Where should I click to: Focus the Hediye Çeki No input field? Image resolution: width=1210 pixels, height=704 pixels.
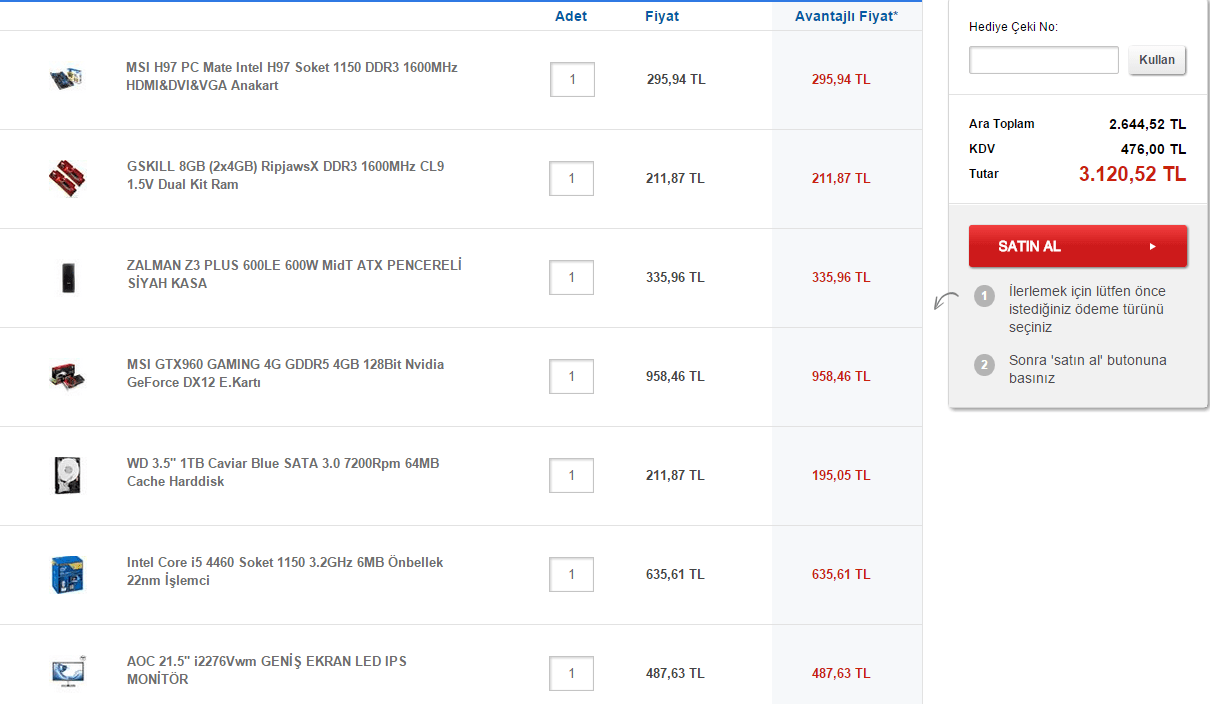pos(1043,60)
